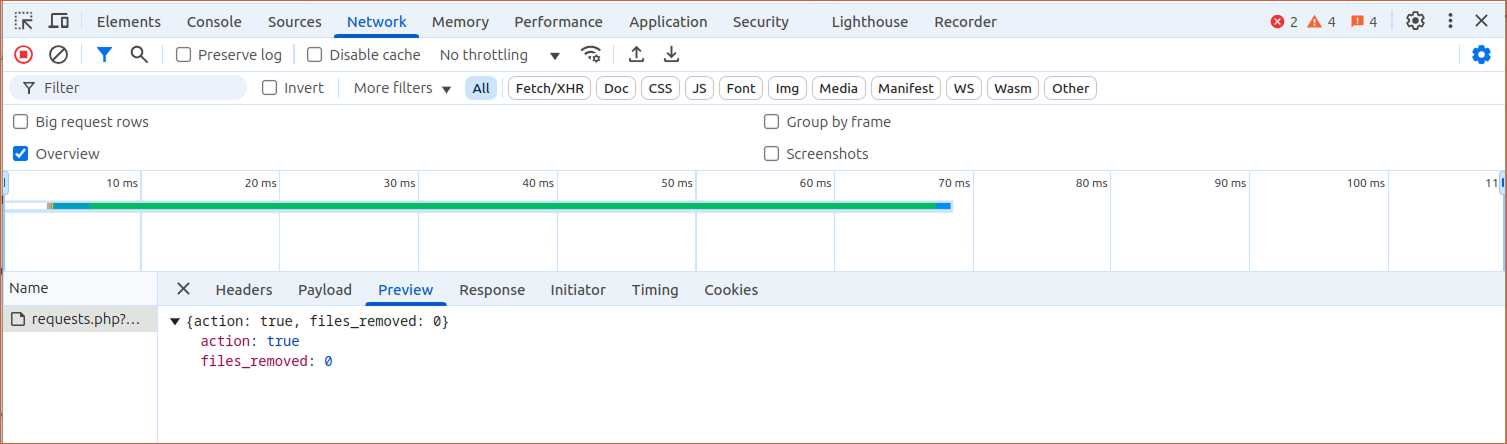The width and height of the screenshot is (1507, 444).
Task: Open network search with magnifier icon
Action: (x=139, y=55)
